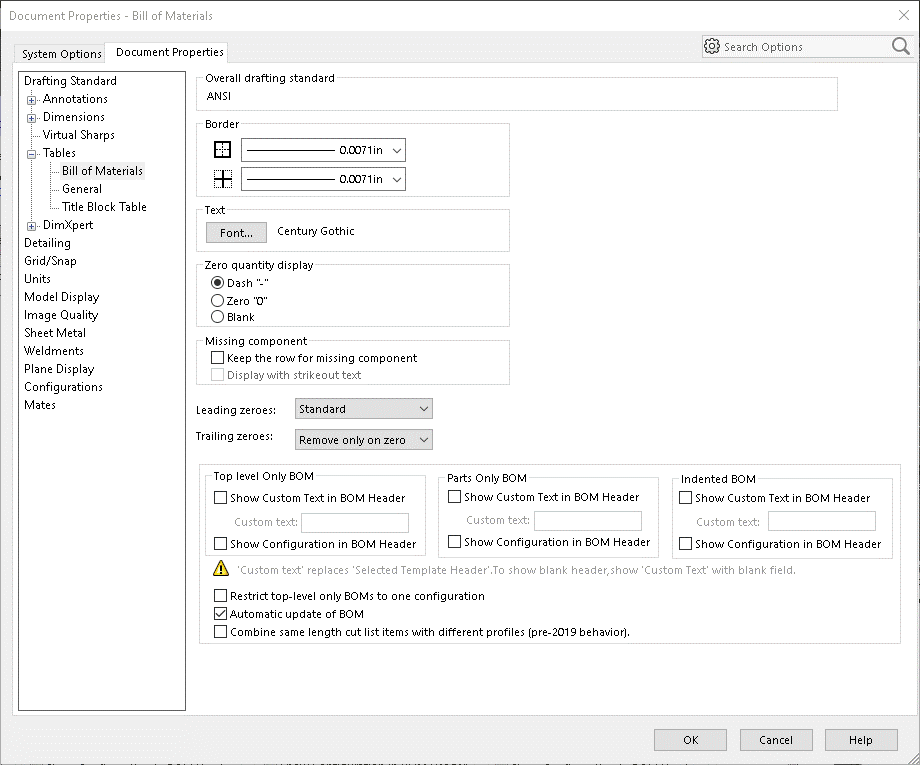
Task: Open the Weldments settings
Action: 53,351
